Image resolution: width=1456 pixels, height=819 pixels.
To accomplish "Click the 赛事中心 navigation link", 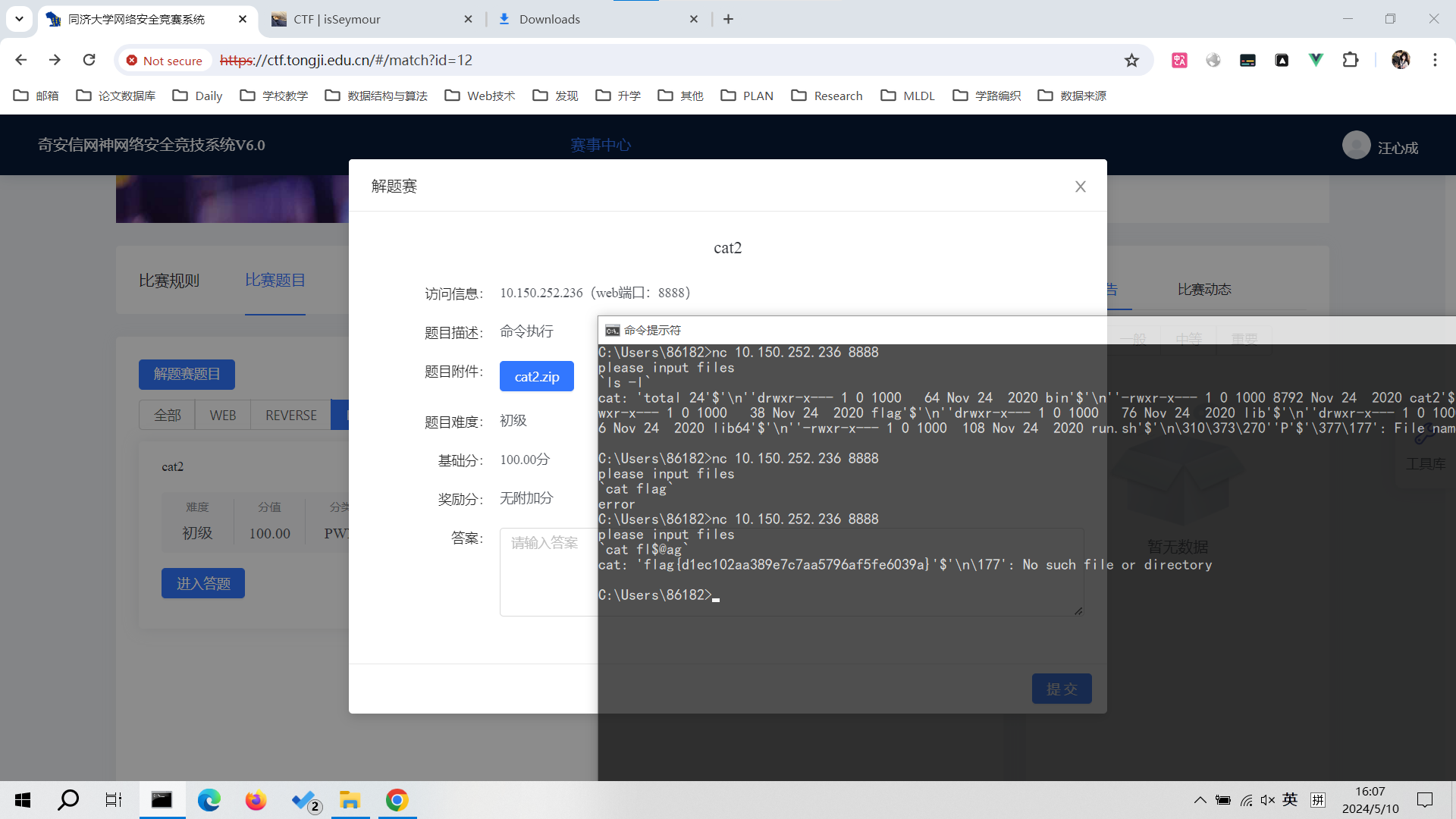I will tap(601, 145).
